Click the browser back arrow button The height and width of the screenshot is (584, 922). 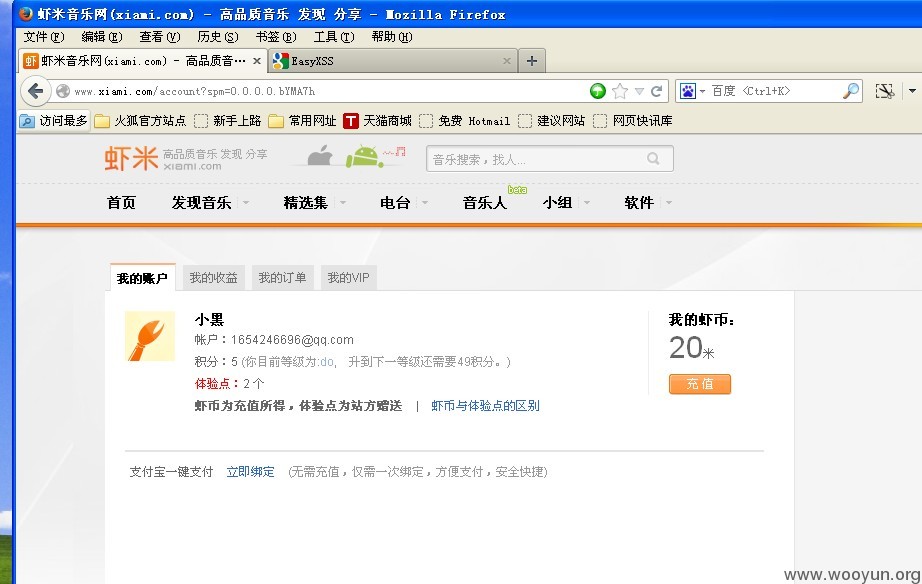[x=35, y=91]
